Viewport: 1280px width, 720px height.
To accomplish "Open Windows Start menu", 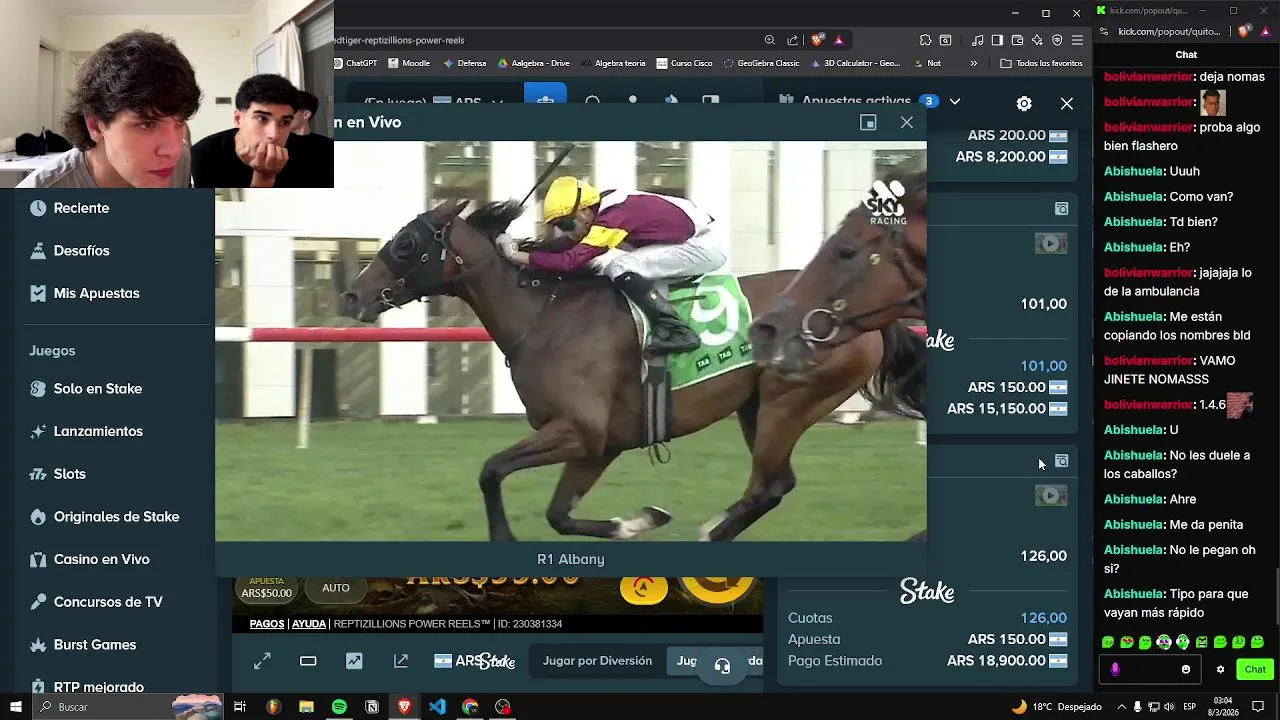I will [x=17, y=707].
